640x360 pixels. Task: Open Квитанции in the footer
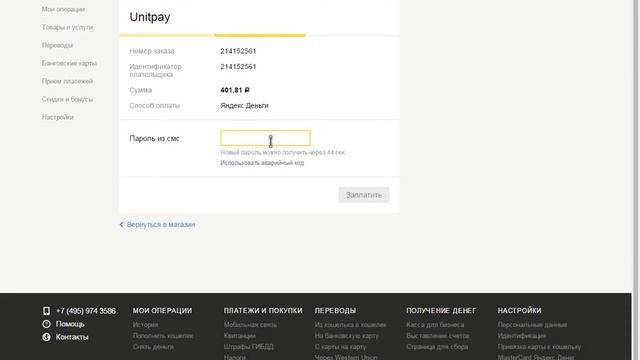240,336
